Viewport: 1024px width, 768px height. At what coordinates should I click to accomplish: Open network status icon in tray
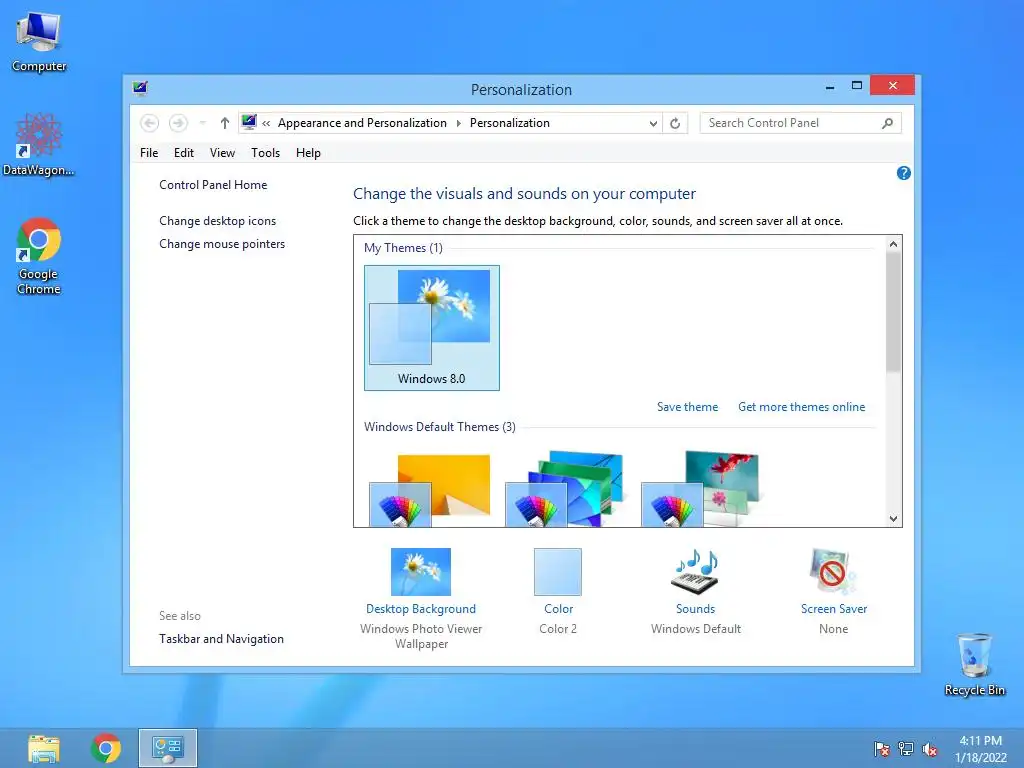point(906,749)
